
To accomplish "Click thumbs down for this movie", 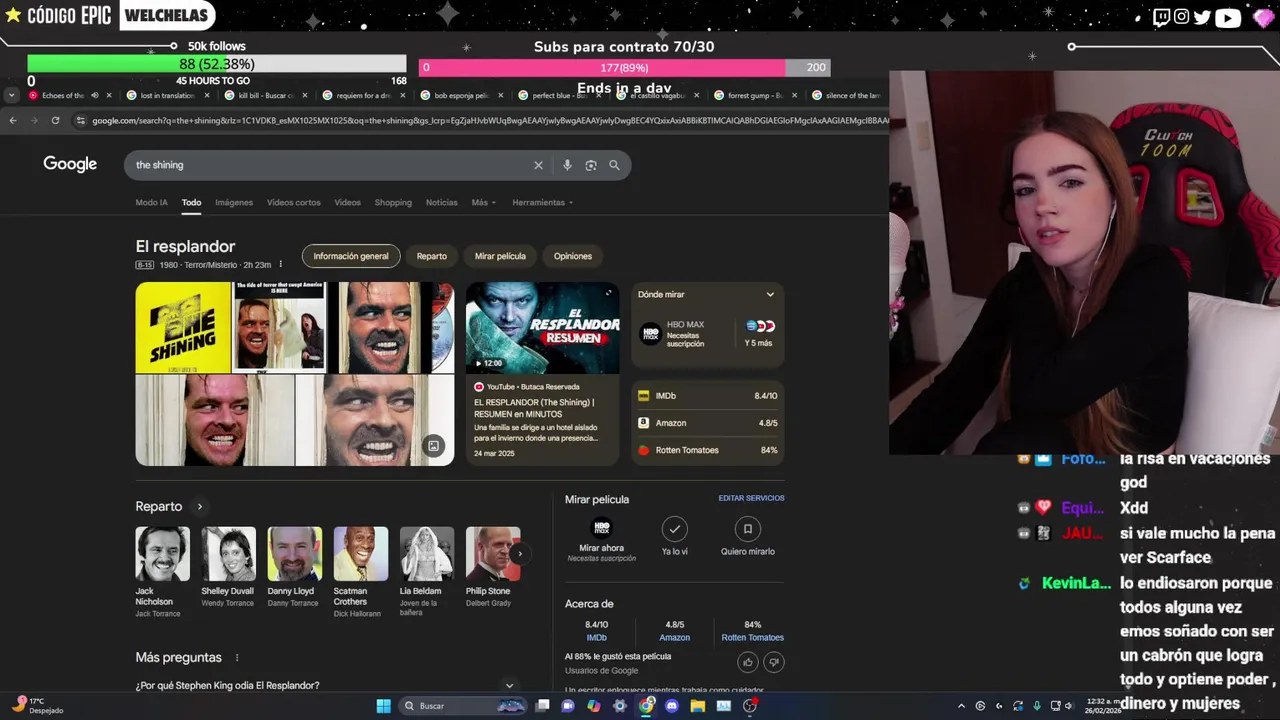I will 773,662.
